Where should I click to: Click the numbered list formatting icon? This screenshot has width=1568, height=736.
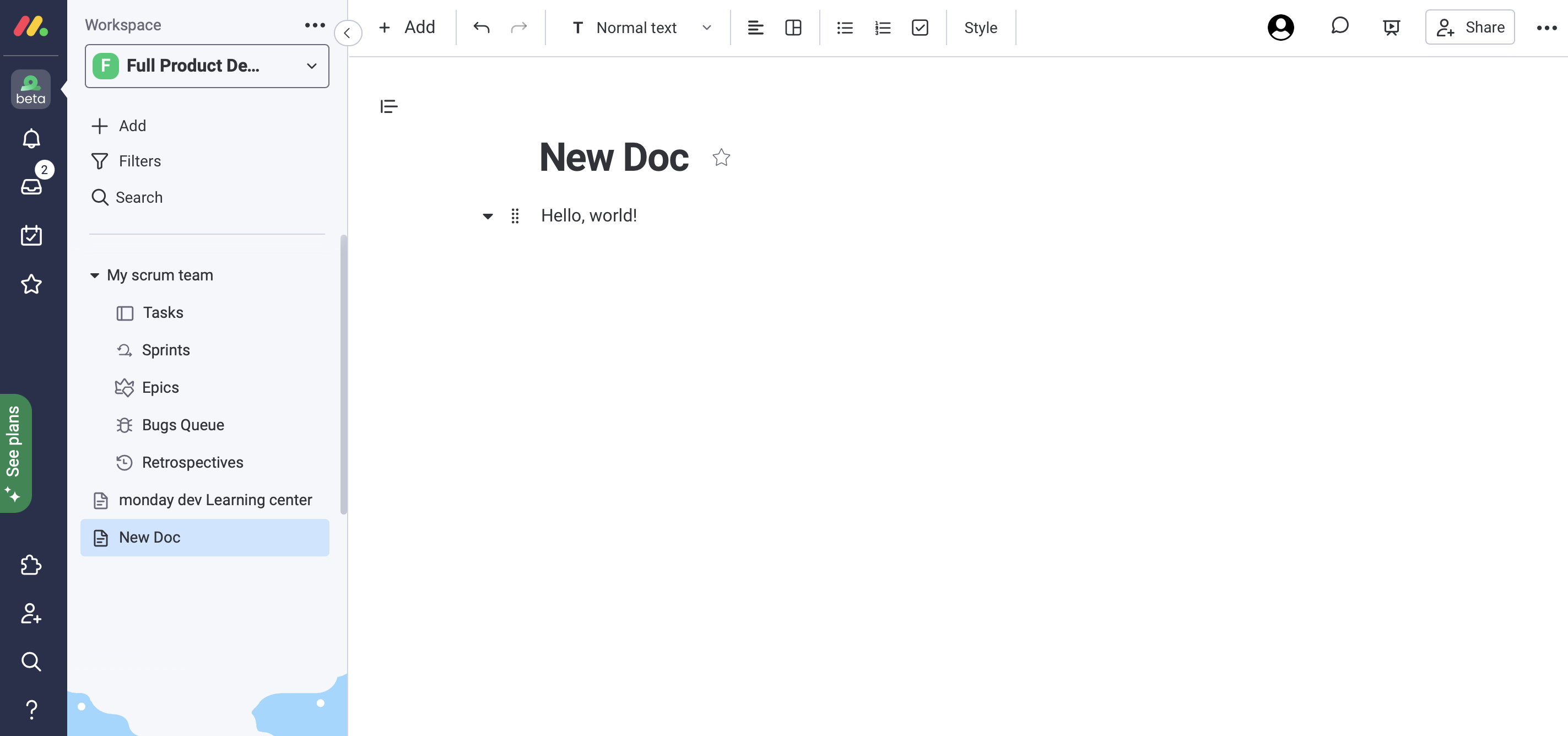point(882,27)
